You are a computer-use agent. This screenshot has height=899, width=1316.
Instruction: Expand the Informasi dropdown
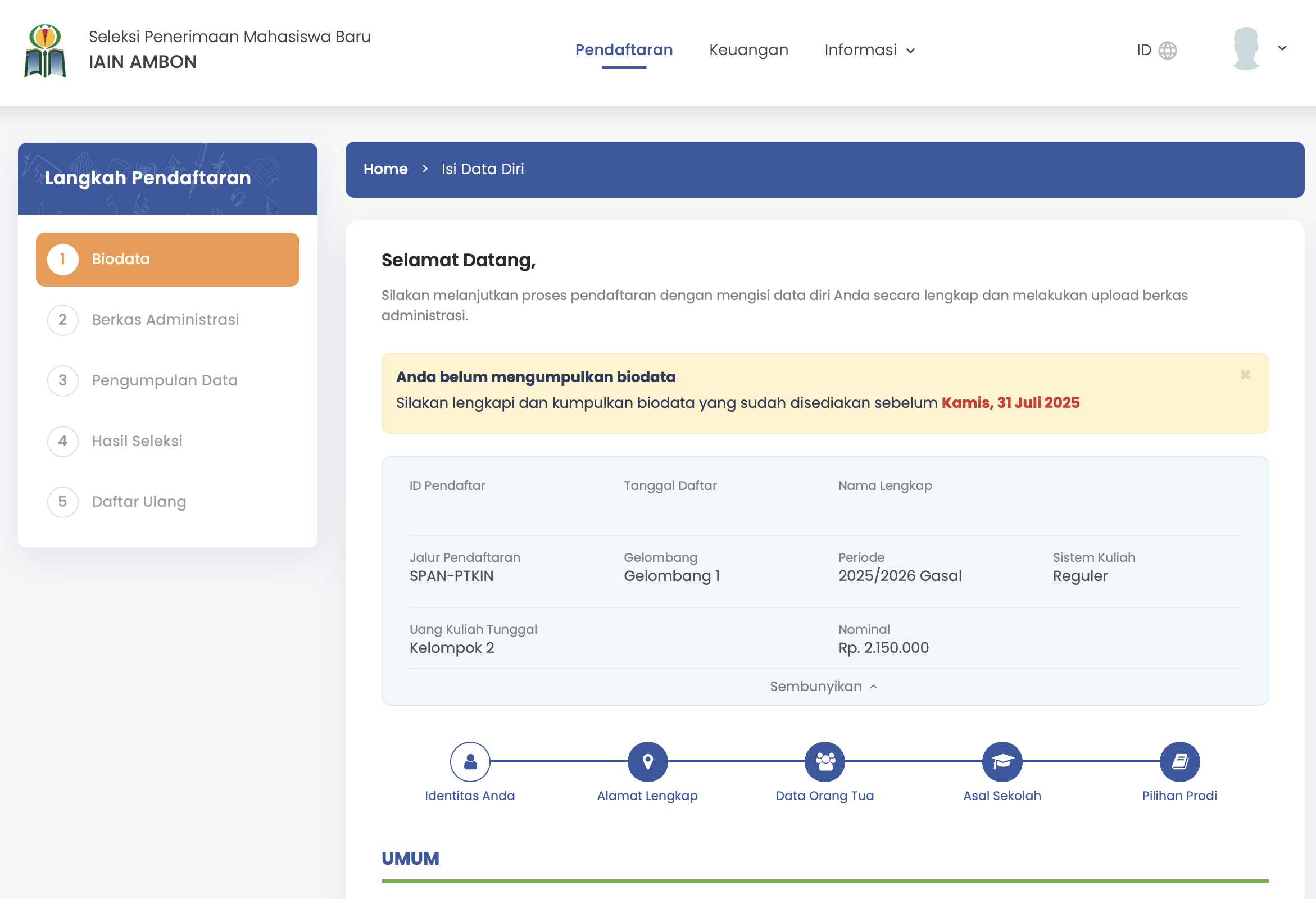coord(869,50)
